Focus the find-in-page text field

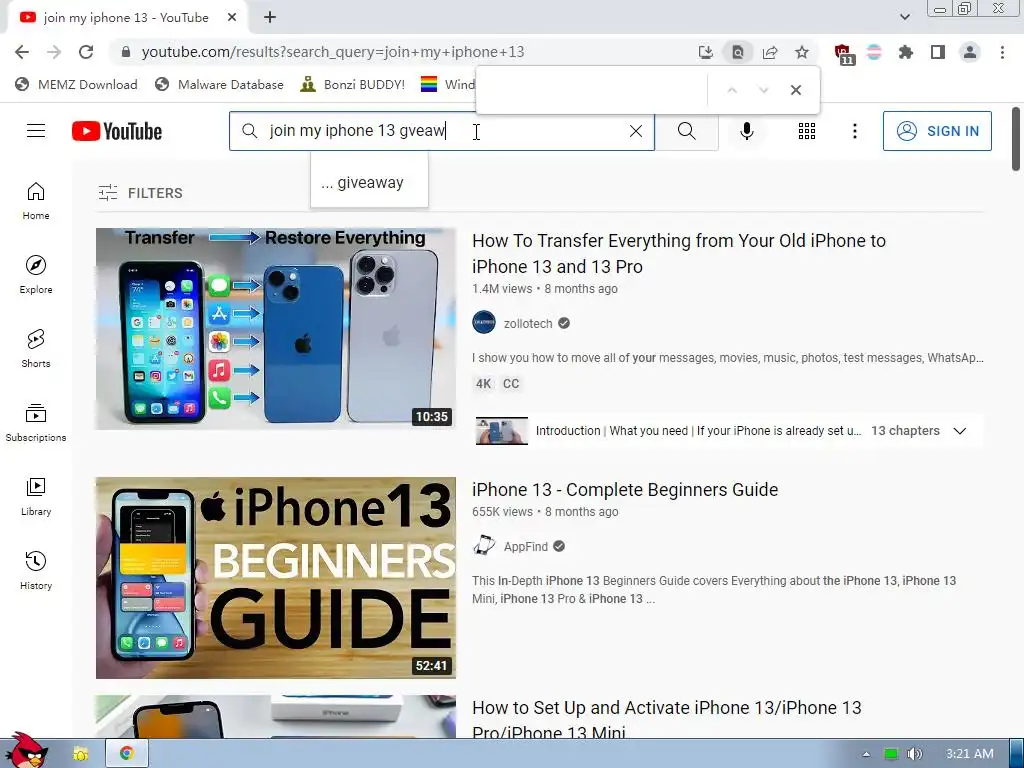click(594, 90)
